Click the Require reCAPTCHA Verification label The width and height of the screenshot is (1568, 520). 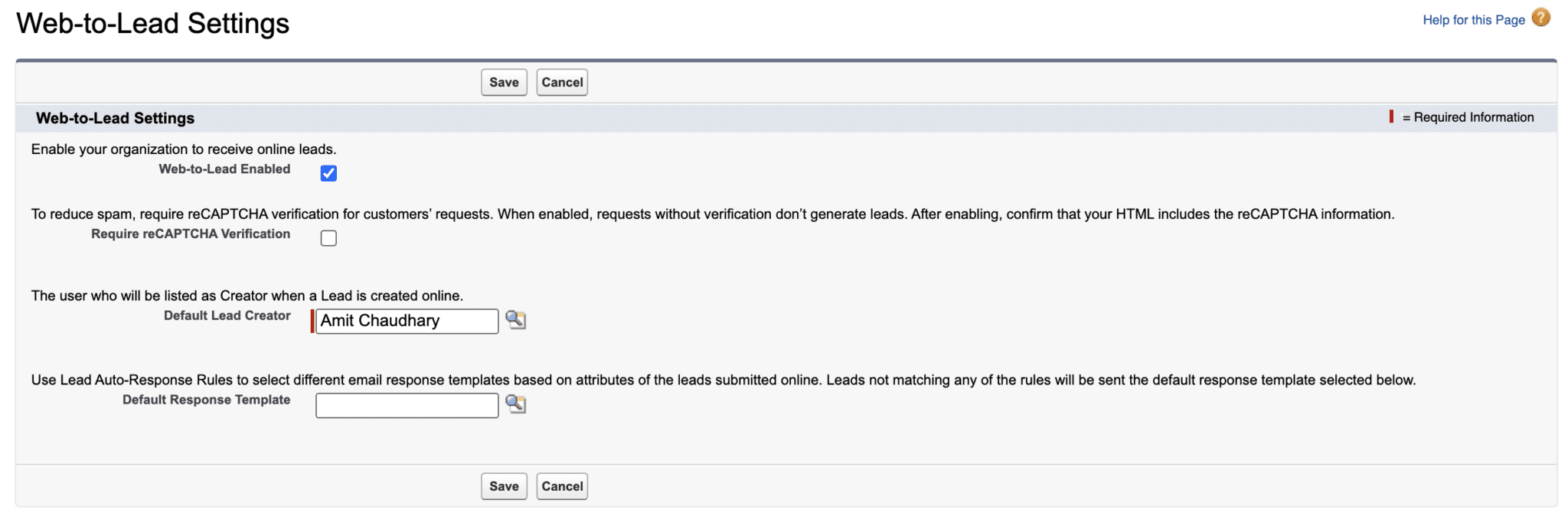(x=190, y=234)
